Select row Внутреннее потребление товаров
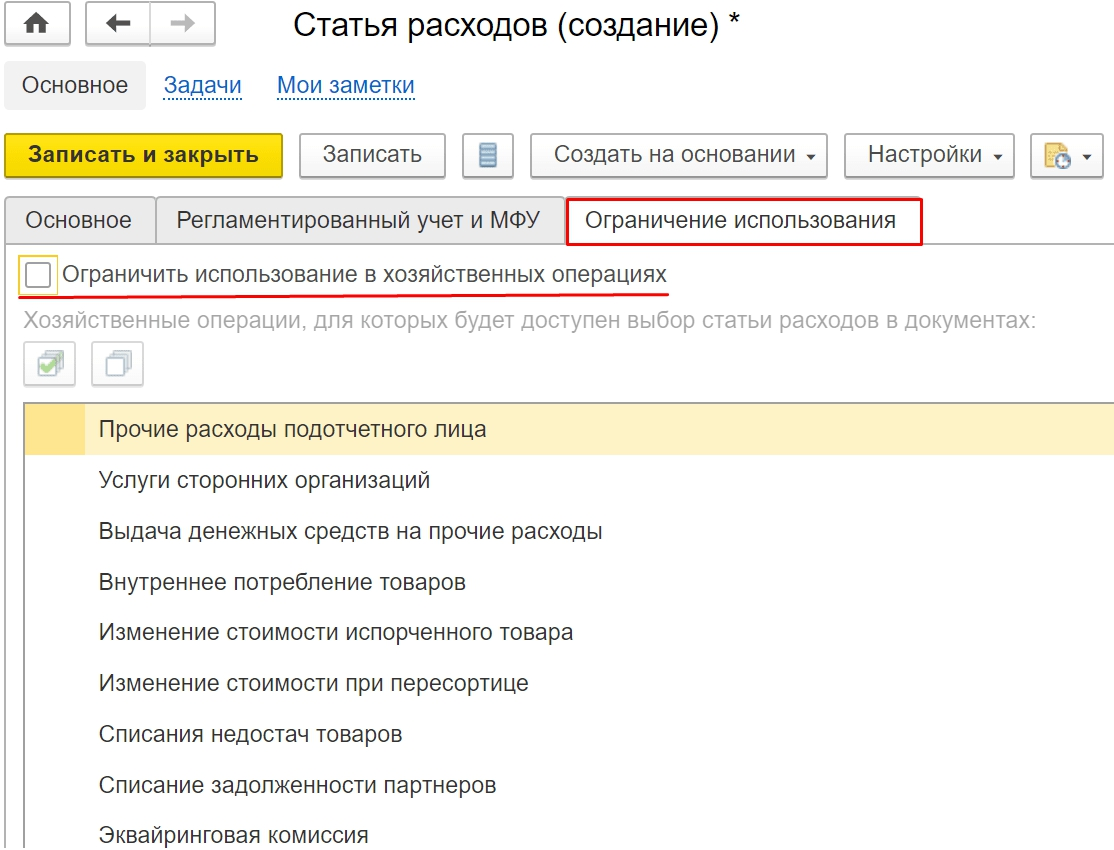The width and height of the screenshot is (1114, 850). pyautogui.click(x=568, y=582)
